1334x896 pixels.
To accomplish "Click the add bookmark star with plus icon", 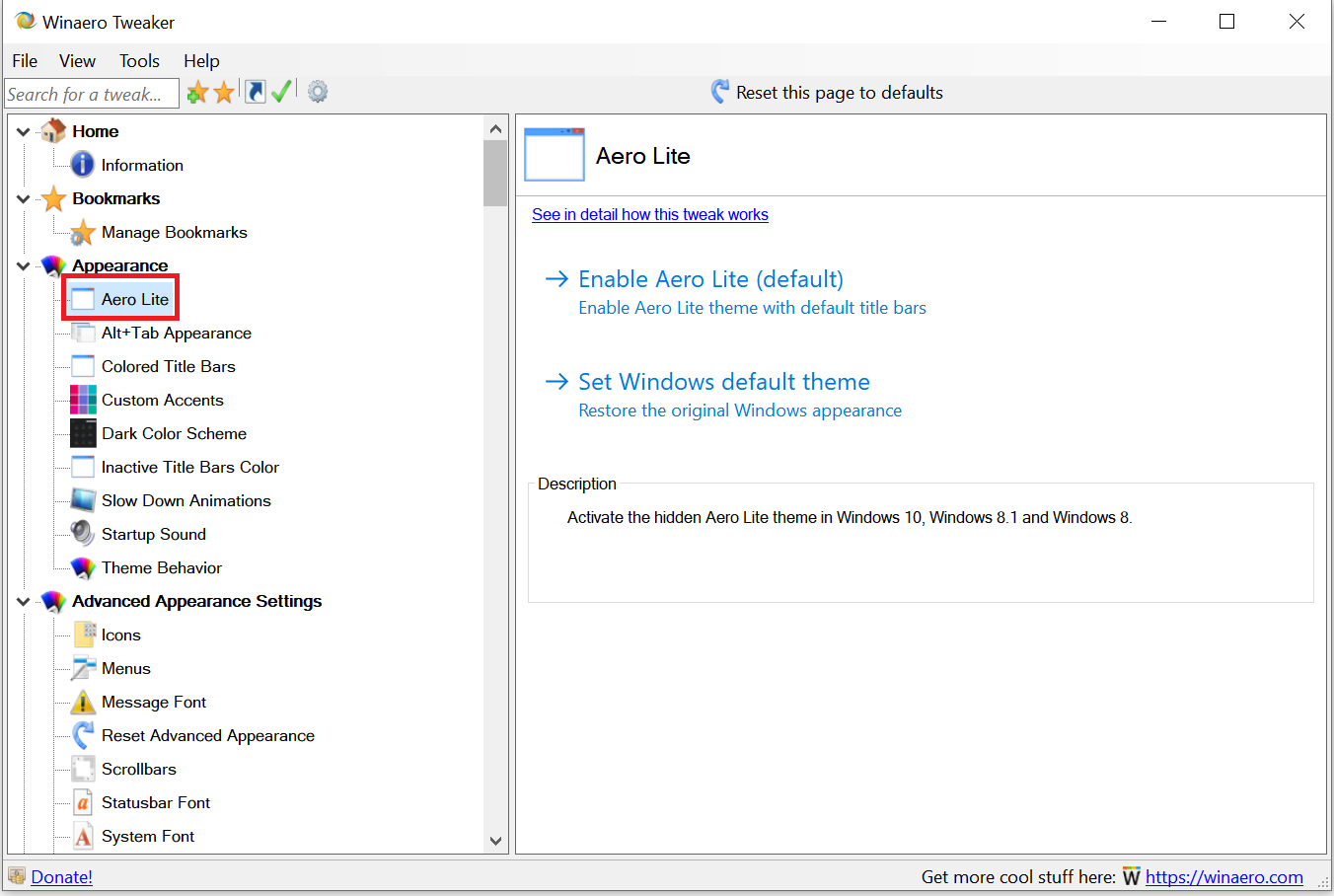I will coord(197,92).
